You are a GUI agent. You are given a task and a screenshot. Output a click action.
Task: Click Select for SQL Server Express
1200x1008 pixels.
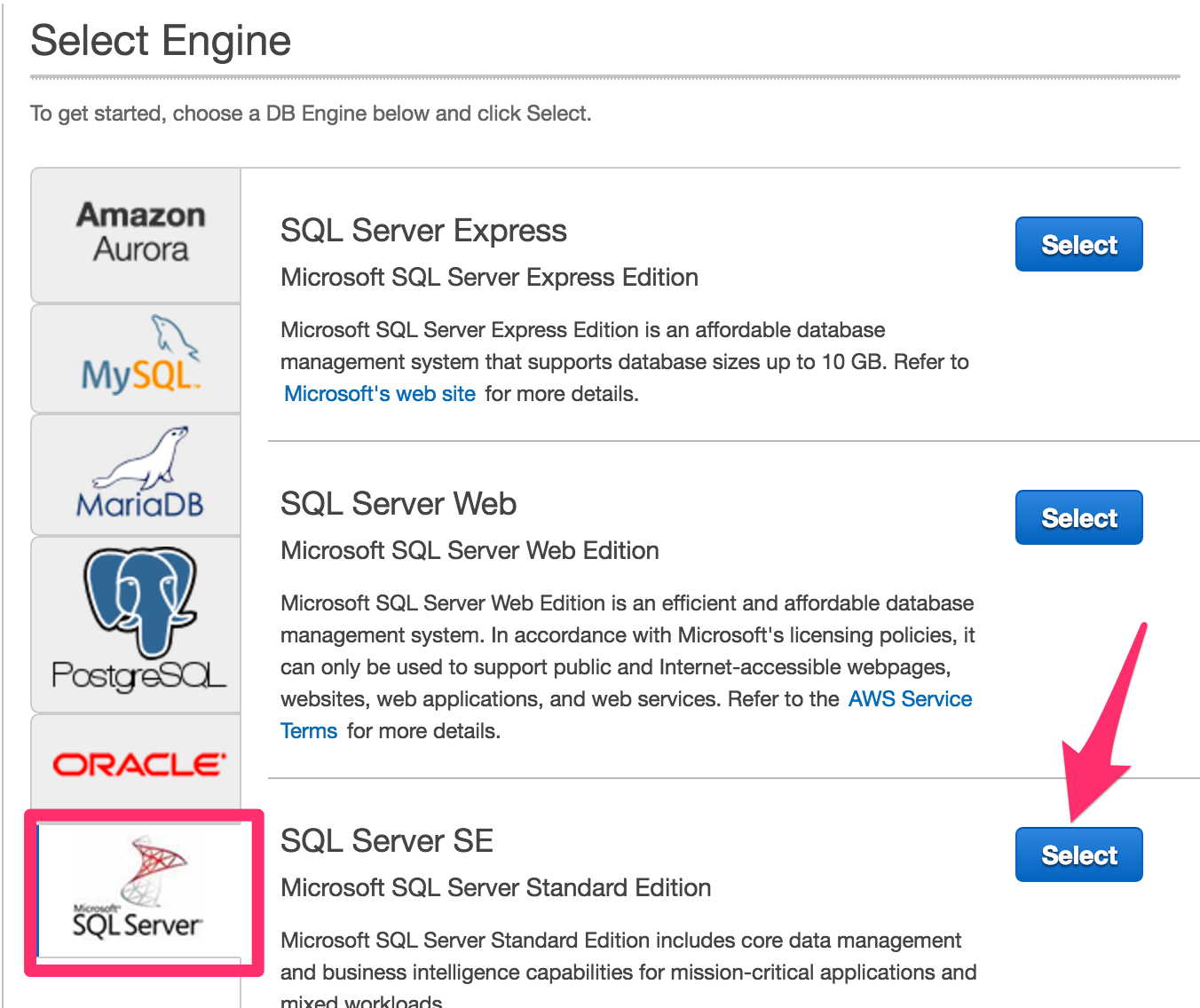[1078, 244]
